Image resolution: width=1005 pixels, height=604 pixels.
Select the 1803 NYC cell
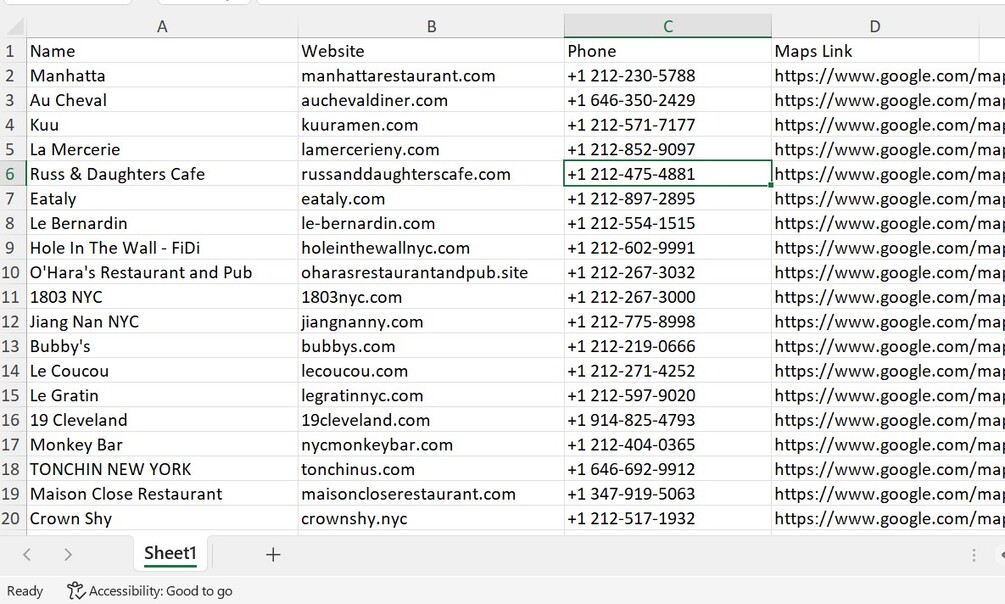tap(162, 297)
